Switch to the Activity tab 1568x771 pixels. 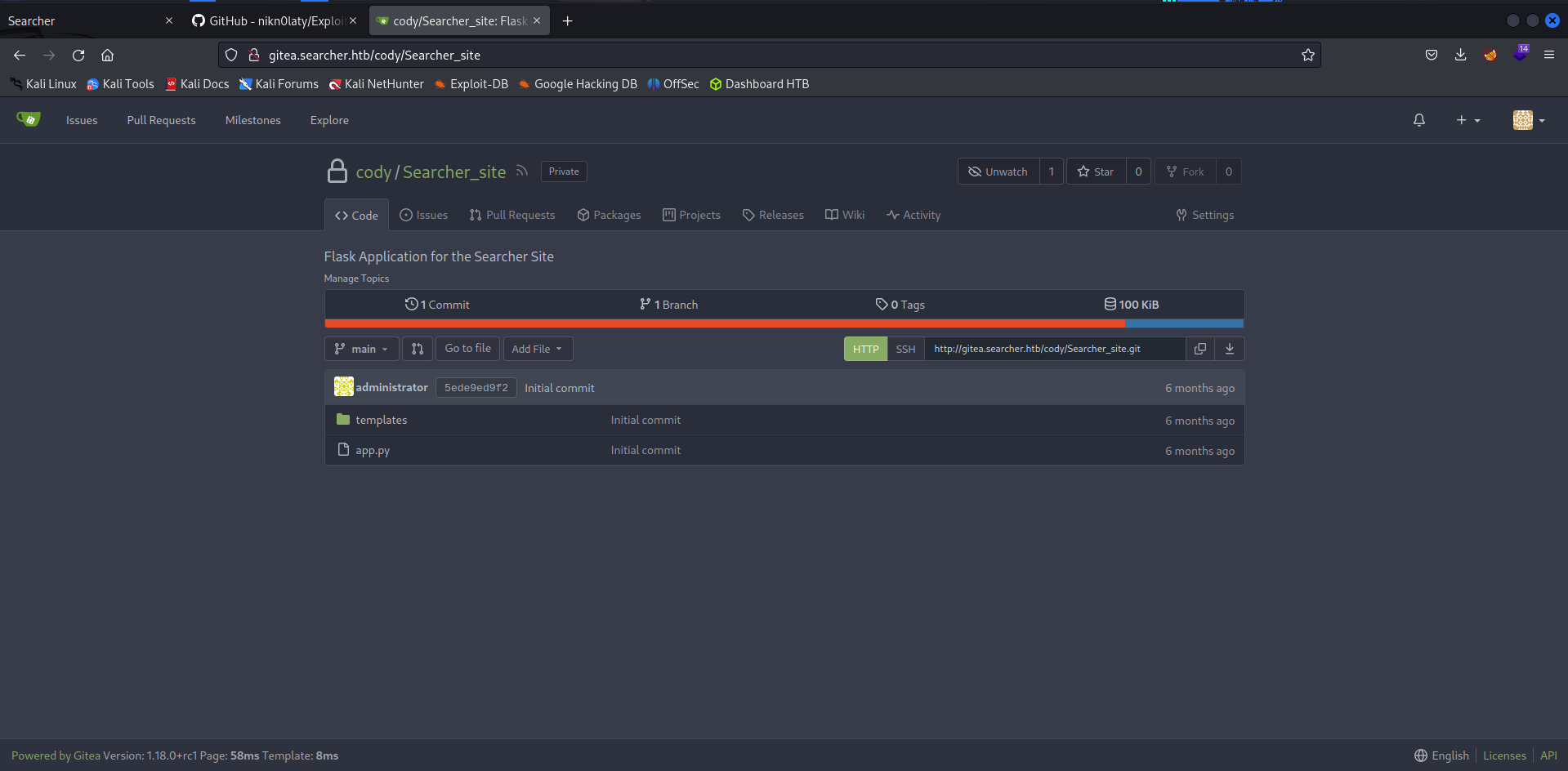(x=914, y=215)
